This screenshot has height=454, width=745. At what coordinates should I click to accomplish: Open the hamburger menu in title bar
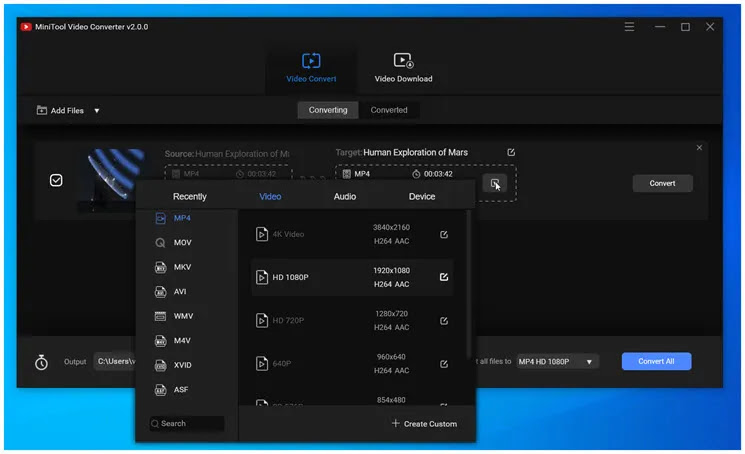[629, 27]
